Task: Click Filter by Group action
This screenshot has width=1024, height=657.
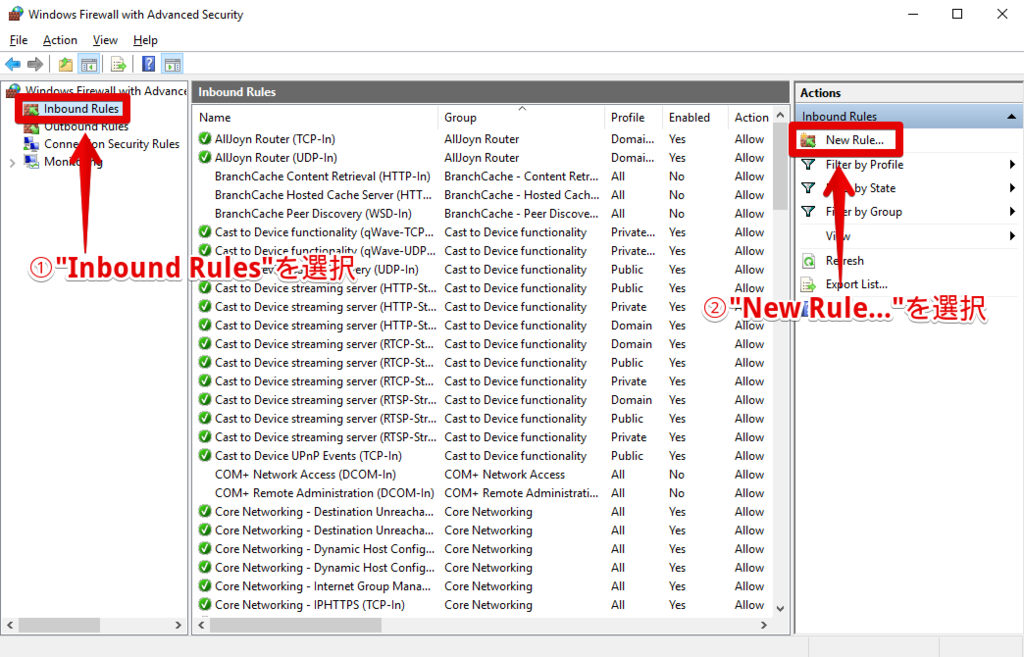Action: [x=863, y=212]
